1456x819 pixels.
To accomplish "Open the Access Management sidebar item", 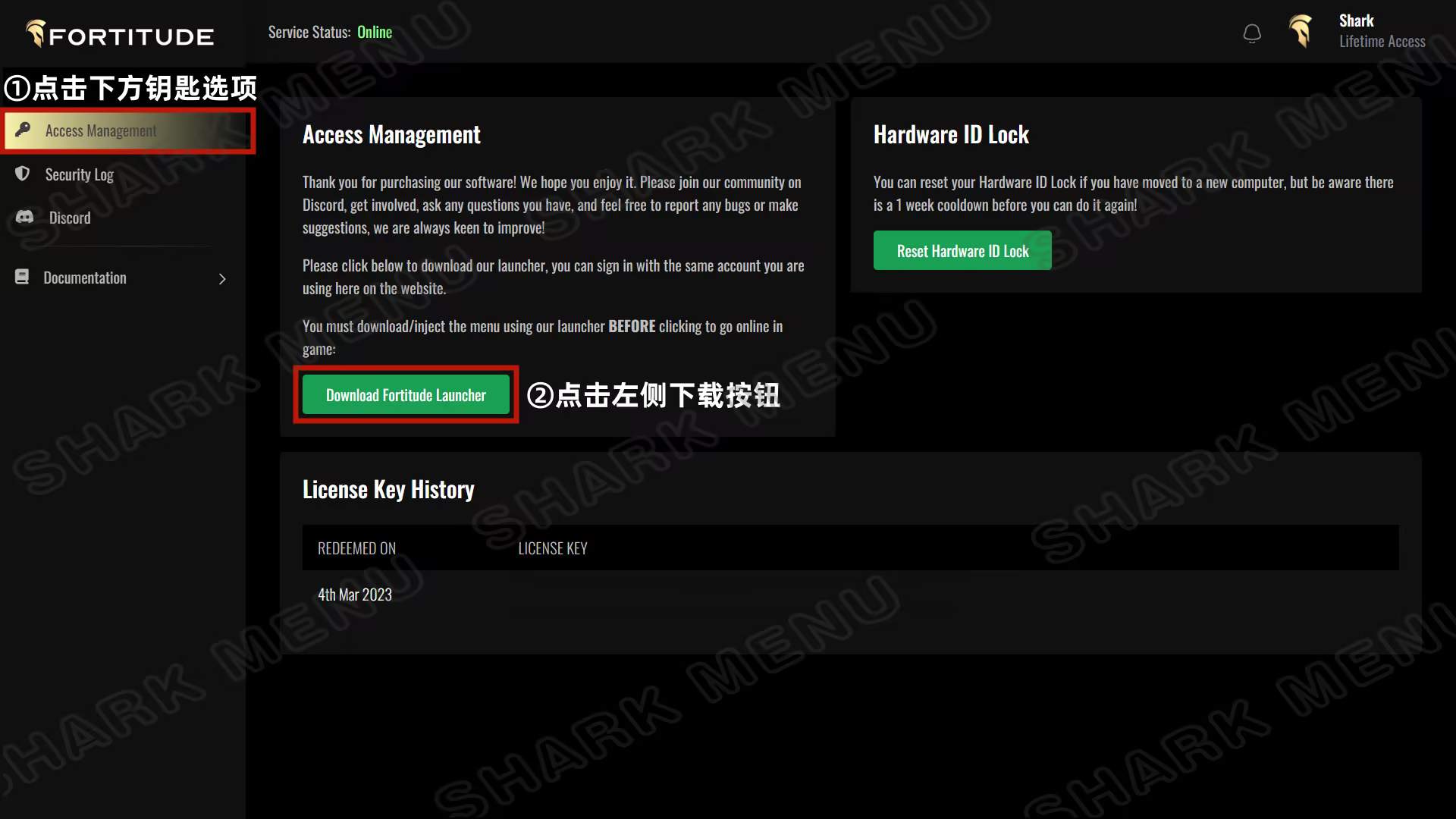I will (101, 130).
